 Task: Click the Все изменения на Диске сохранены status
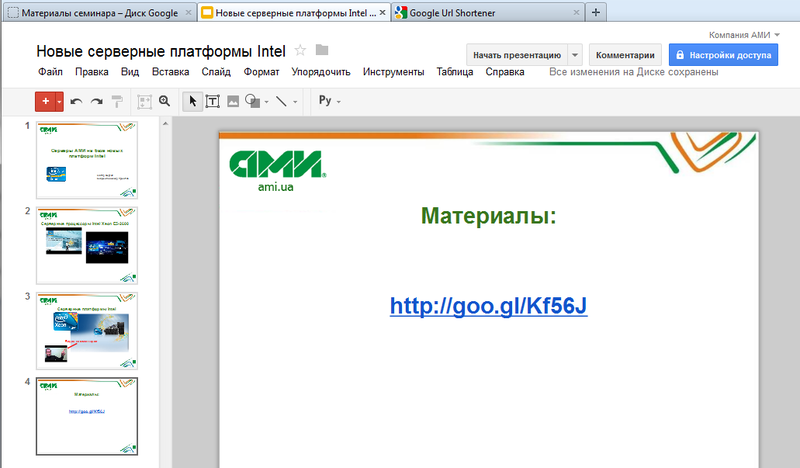pos(633,72)
